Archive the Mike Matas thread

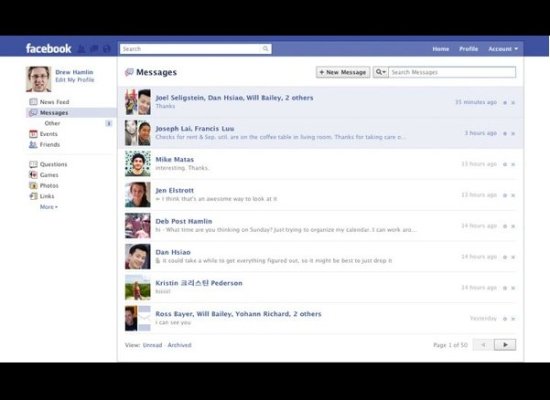point(513,165)
